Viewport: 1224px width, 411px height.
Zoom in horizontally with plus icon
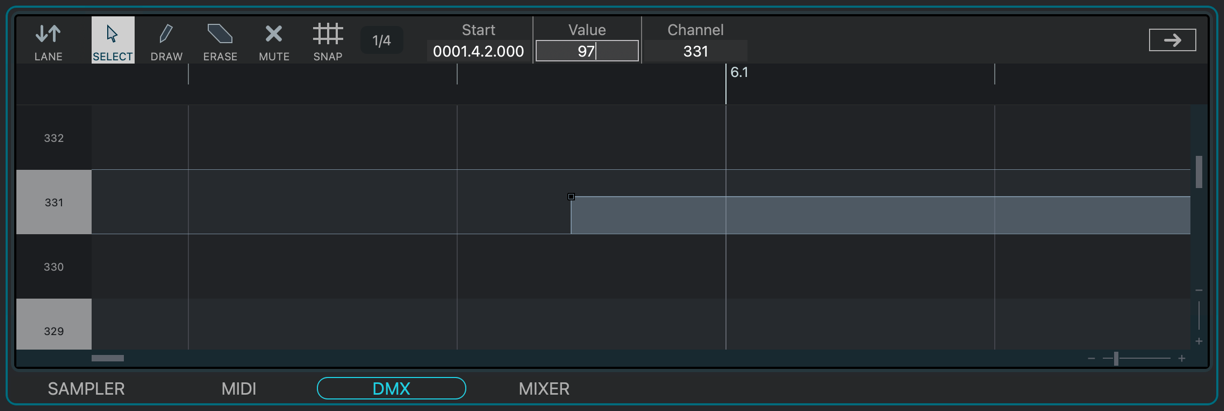(x=1182, y=358)
